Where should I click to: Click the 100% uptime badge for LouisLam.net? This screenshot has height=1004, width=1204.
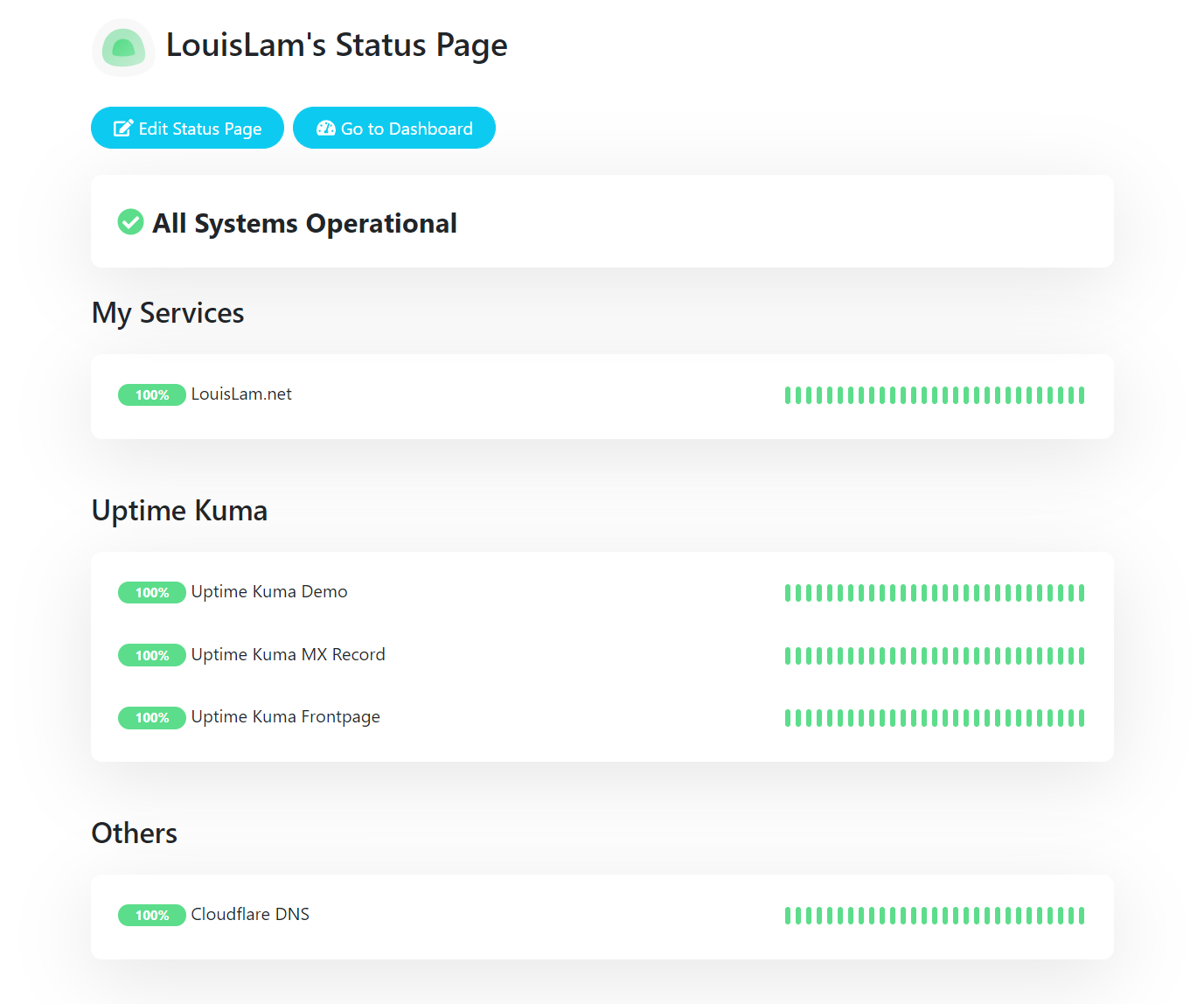(151, 394)
